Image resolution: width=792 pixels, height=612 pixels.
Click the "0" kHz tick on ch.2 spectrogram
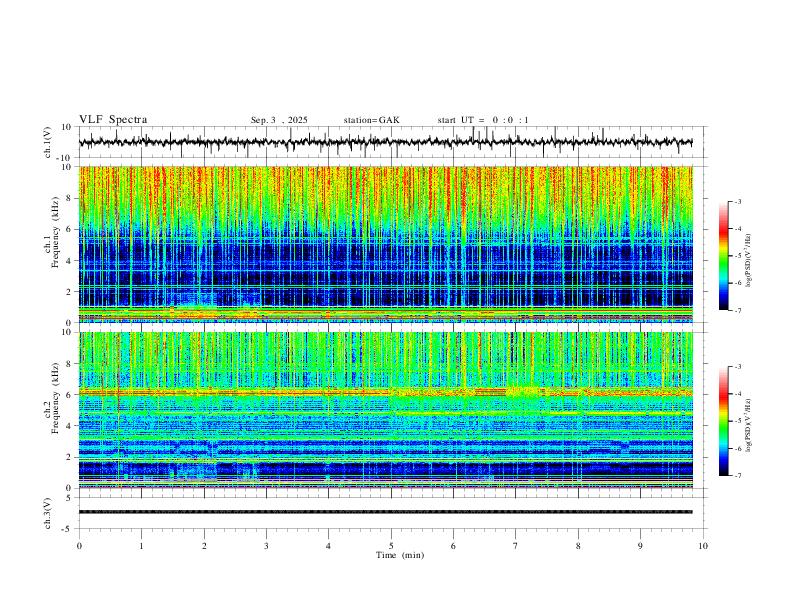(x=70, y=488)
